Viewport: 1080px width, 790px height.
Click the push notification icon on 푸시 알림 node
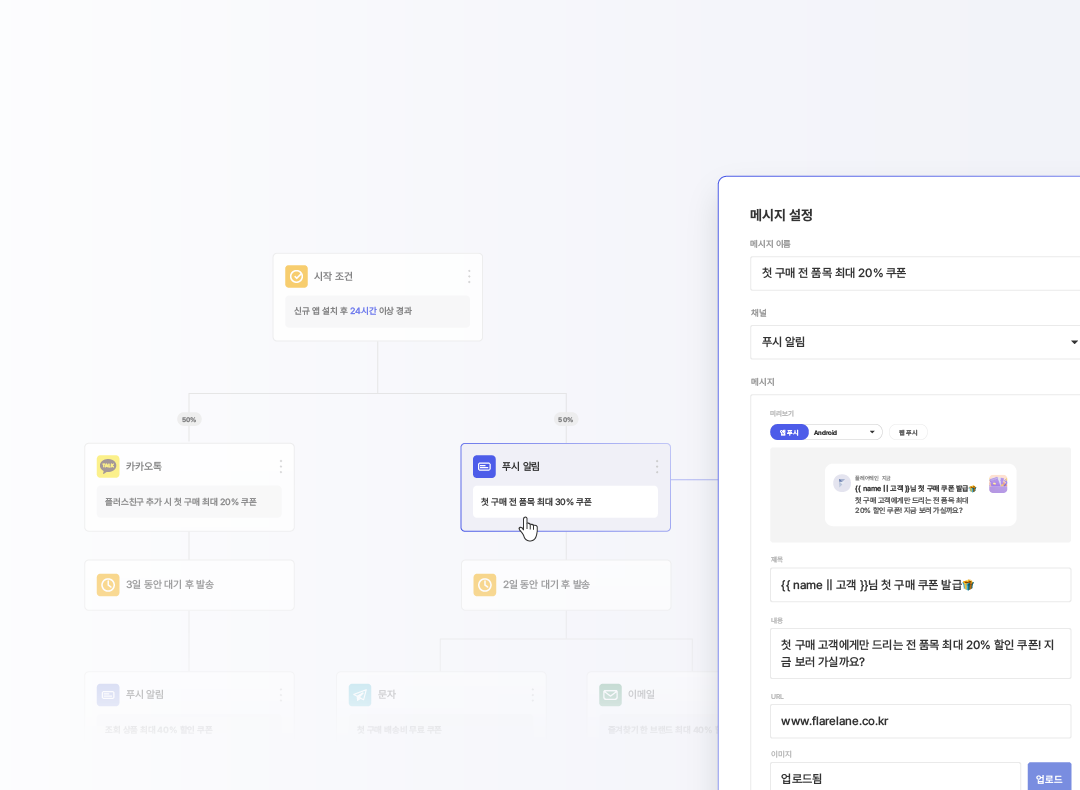(484, 466)
